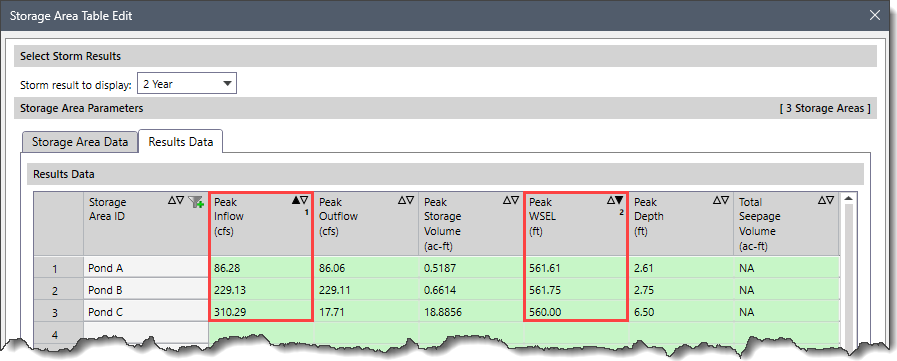
Task: Select the Results Data tab
Action: tap(181, 142)
